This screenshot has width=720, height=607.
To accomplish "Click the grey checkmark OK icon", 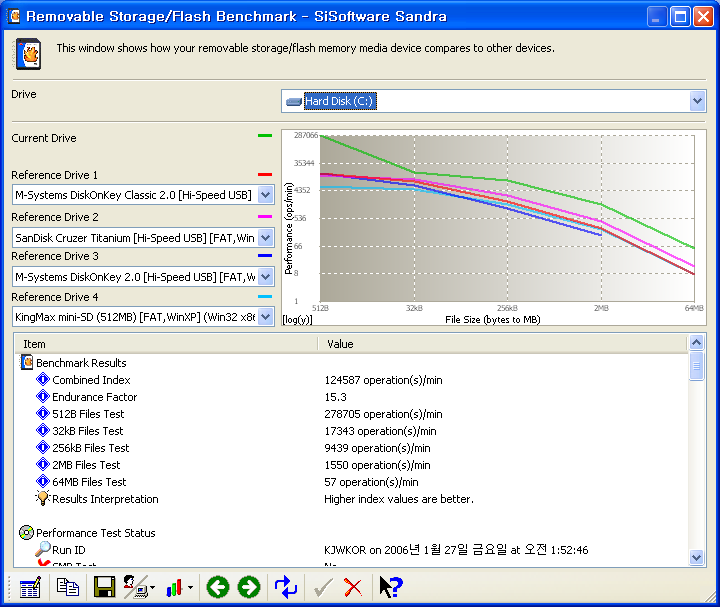I will point(323,587).
